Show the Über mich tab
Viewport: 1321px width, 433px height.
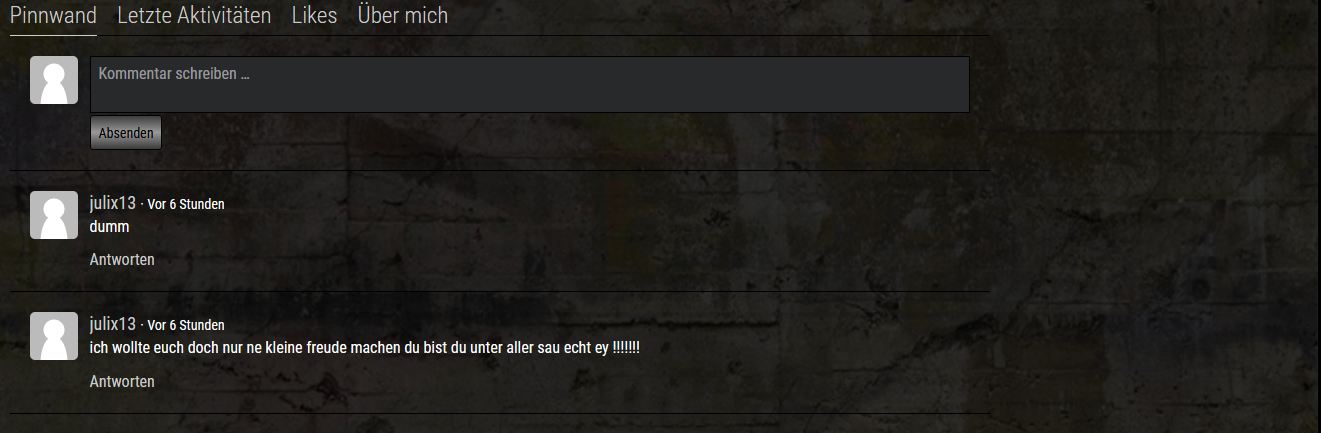[x=402, y=16]
